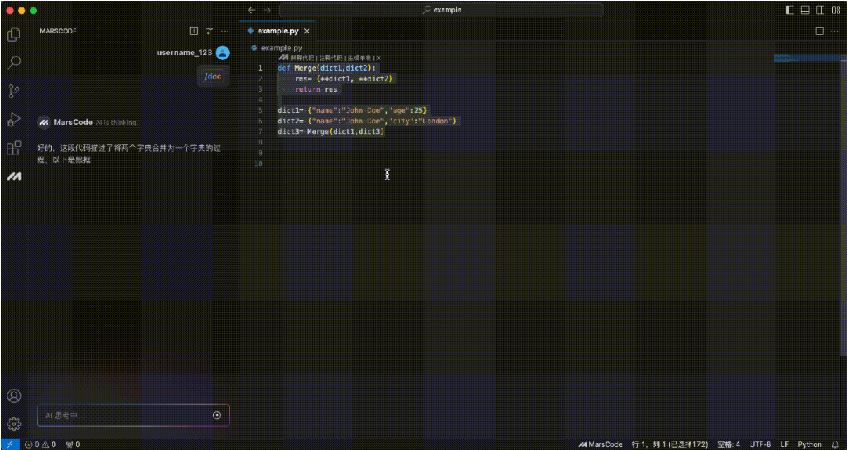The height and width of the screenshot is (450, 847).
Task: Open UTF-8 encoding selector in status bar
Action: pos(761,444)
